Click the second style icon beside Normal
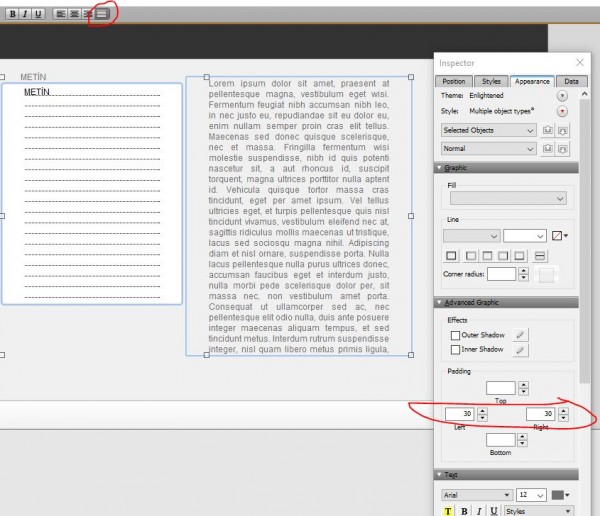The width and height of the screenshot is (600, 516). (x=562, y=149)
